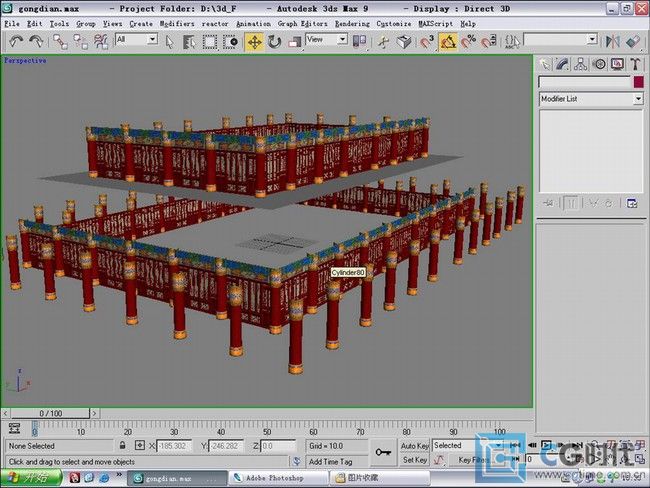The width and height of the screenshot is (650, 488).
Task: Activate the Select and Rotate tool
Action: click(x=274, y=42)
